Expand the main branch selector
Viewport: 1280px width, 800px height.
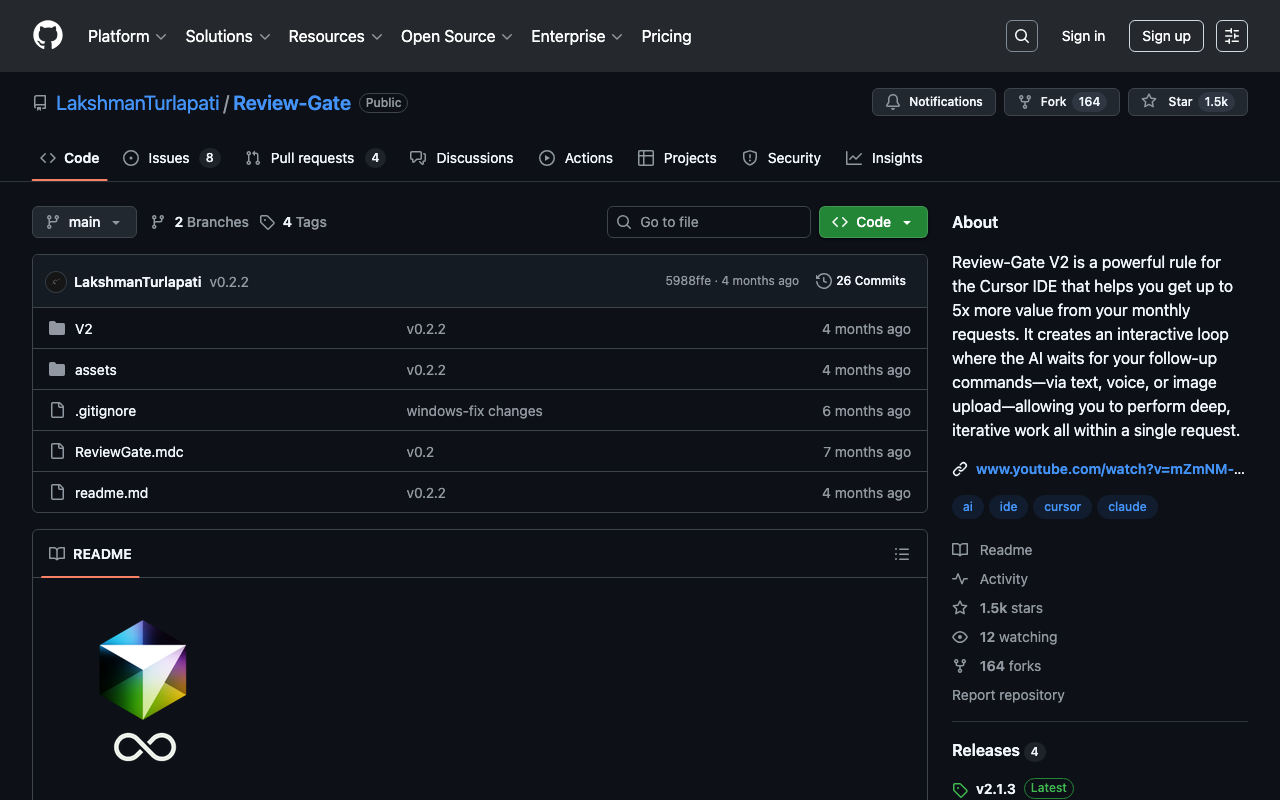[x=84, y=222]
